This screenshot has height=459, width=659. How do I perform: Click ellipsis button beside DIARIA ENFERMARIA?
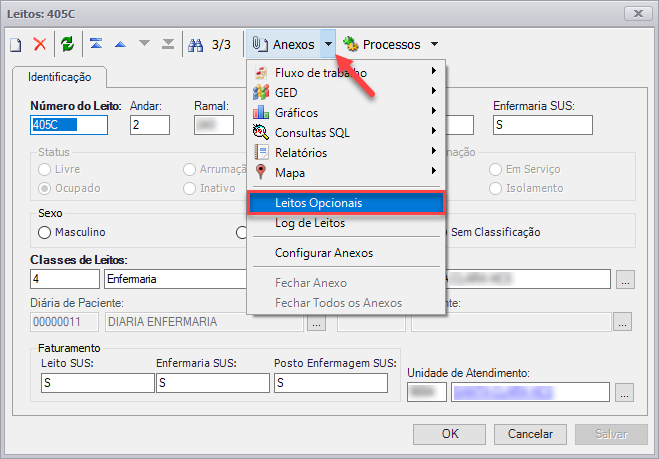(x=316, y=322)
